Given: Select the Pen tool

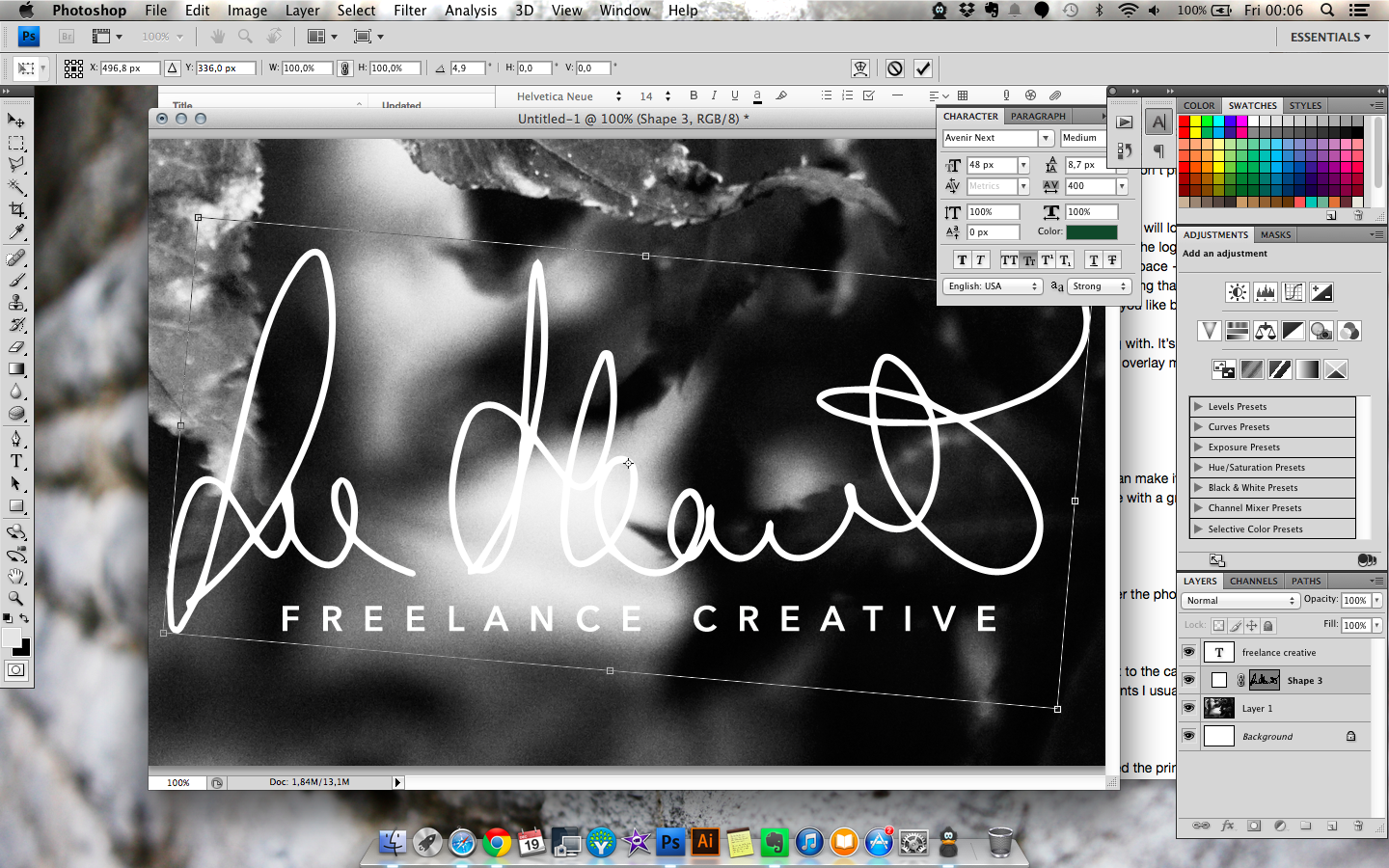Looking at the screenshot, I should click(x=16, y=440).
